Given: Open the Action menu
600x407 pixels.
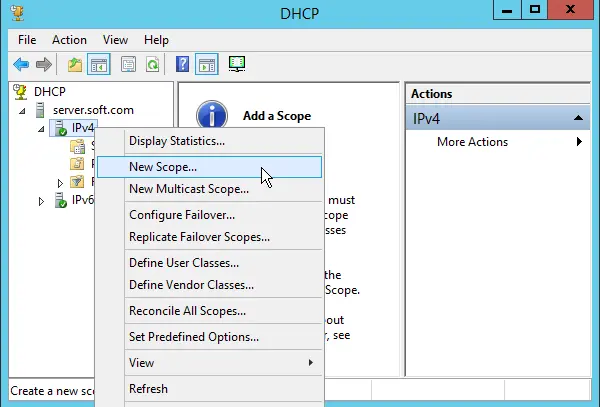Looking at the screenshot, I should point(69,40).
